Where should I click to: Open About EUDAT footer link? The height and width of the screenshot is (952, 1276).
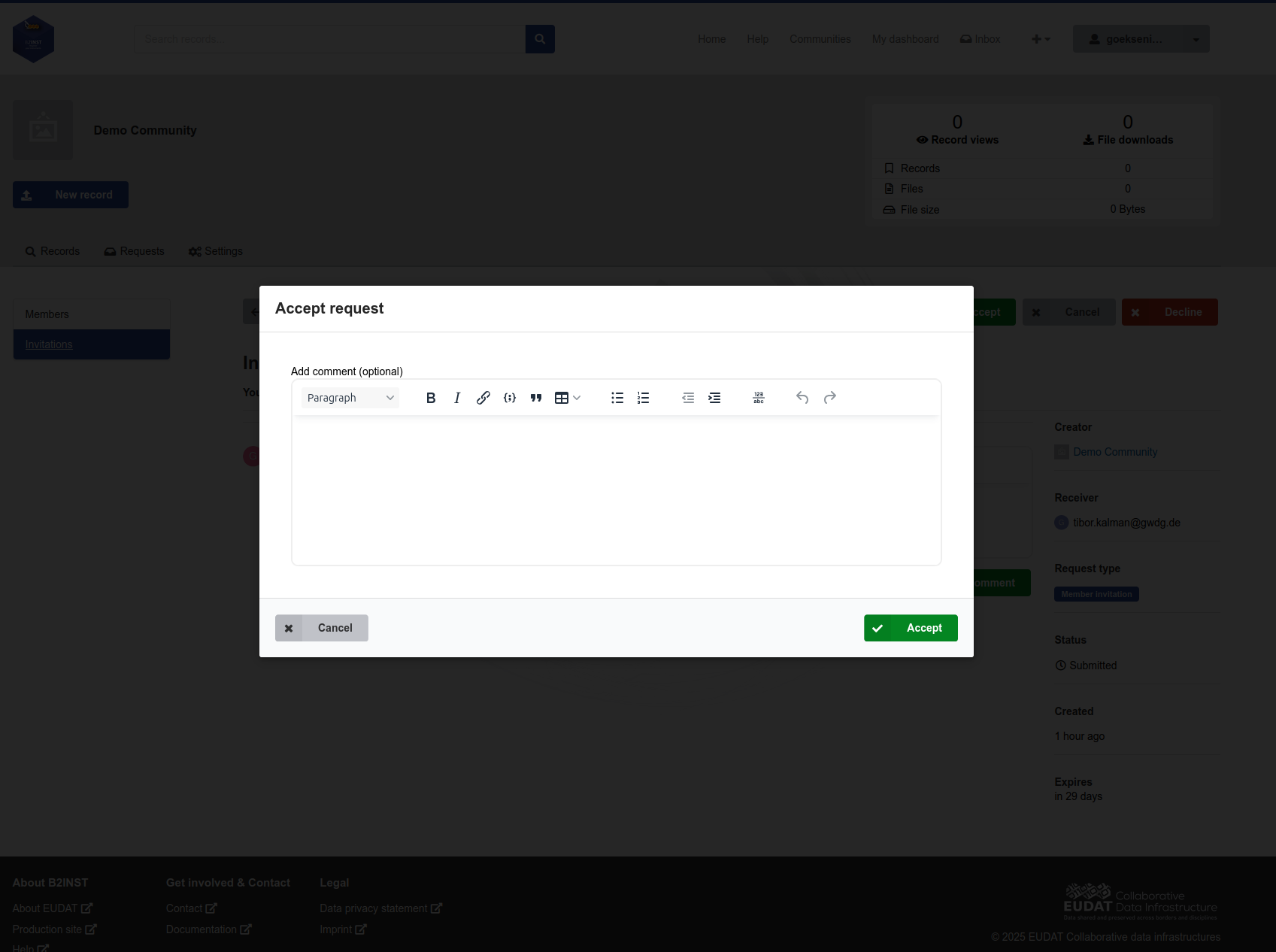(x=53, y=908)
